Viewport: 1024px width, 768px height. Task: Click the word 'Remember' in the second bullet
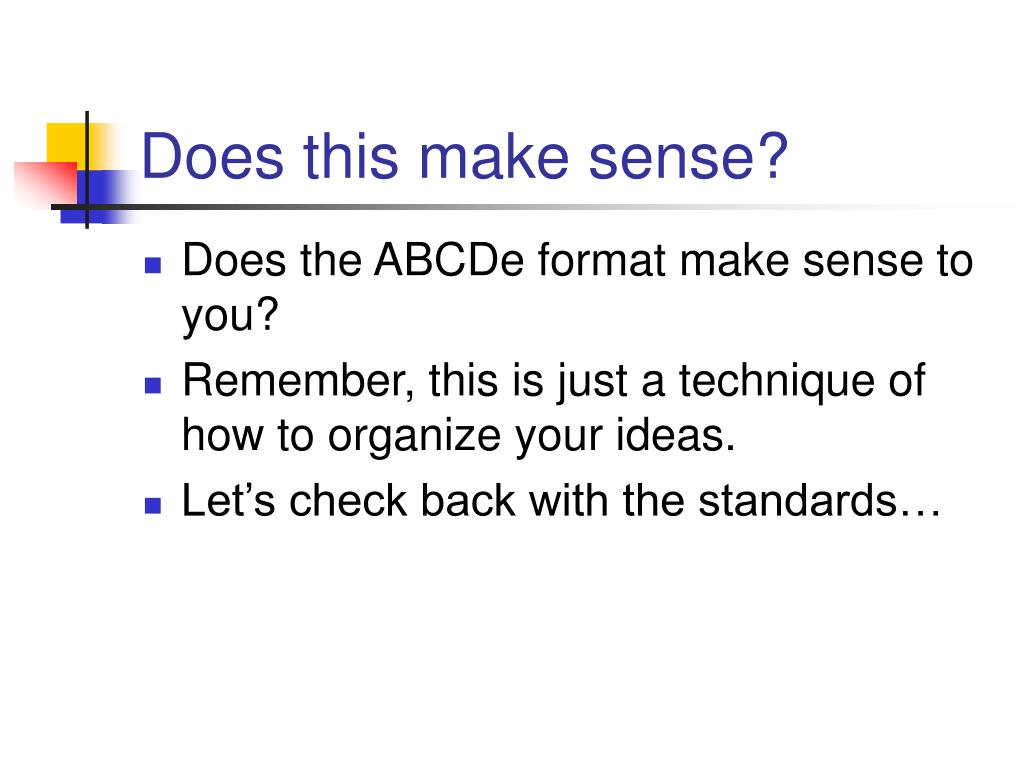pos(298,381)
